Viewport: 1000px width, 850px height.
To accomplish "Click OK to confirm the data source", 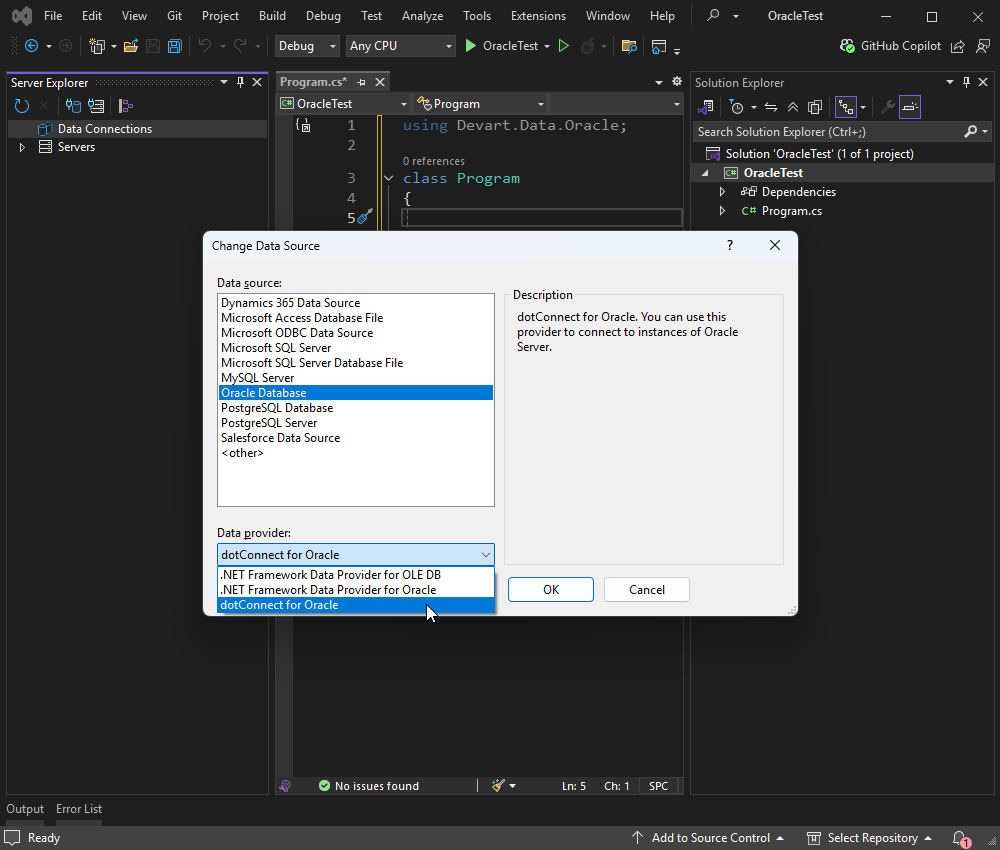I will coord(550,589).
